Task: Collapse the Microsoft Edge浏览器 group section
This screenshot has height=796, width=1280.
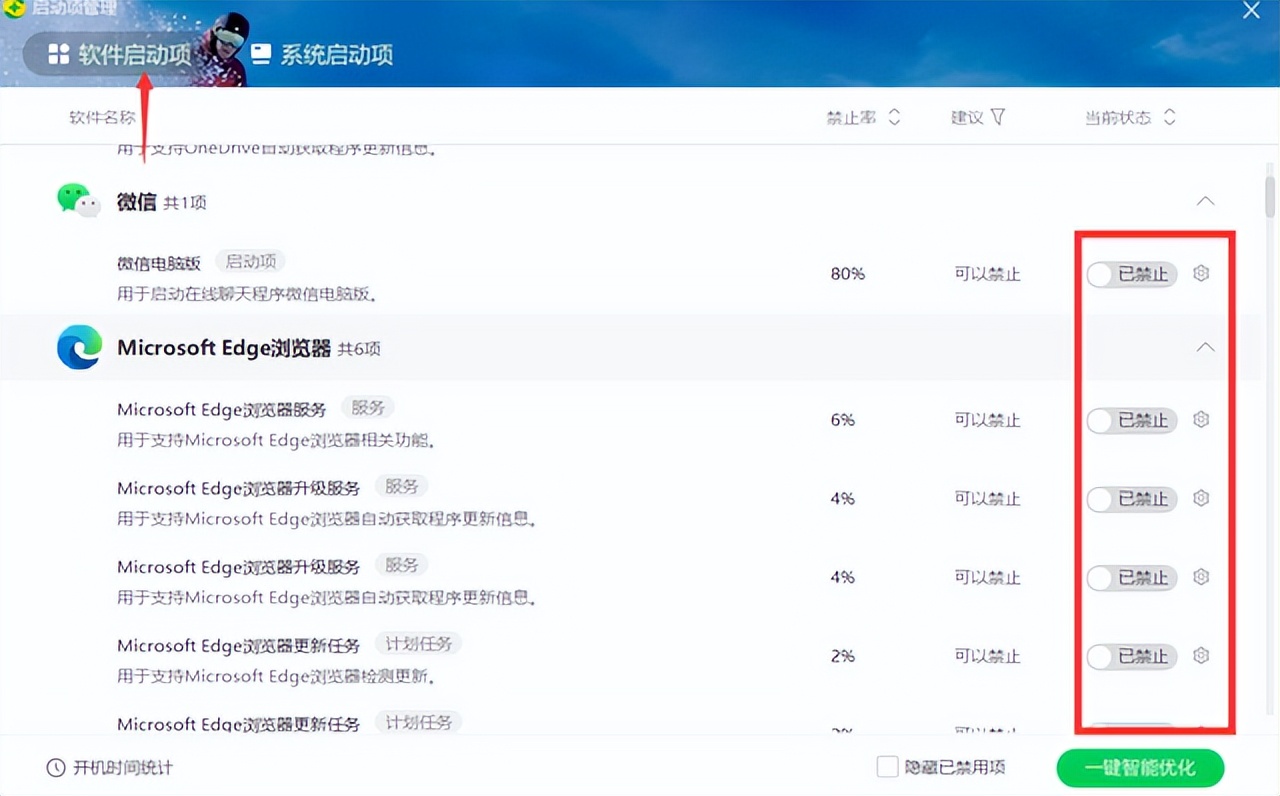Action: click(x=1205, y=347)
